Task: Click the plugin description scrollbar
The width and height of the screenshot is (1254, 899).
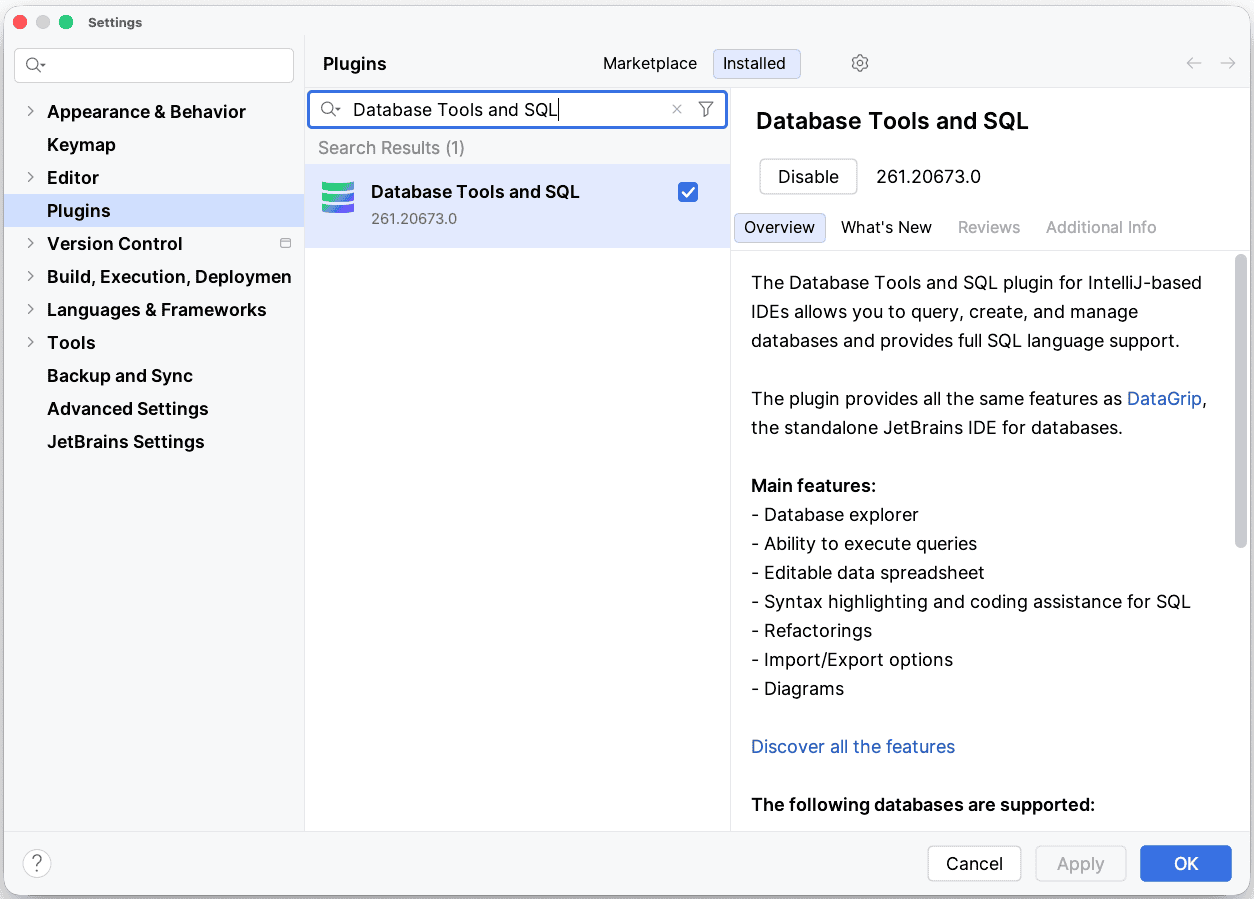Action: point(1240,400)
